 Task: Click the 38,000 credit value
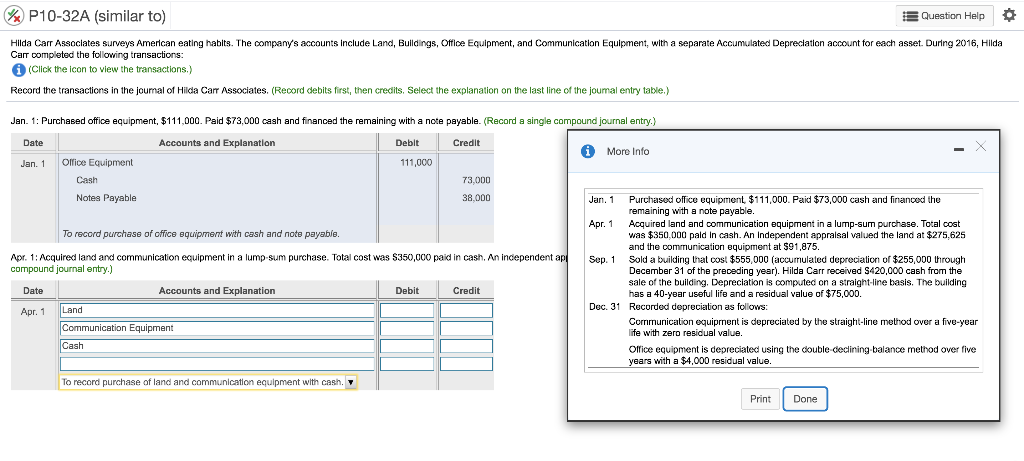[x=476, y=198]
